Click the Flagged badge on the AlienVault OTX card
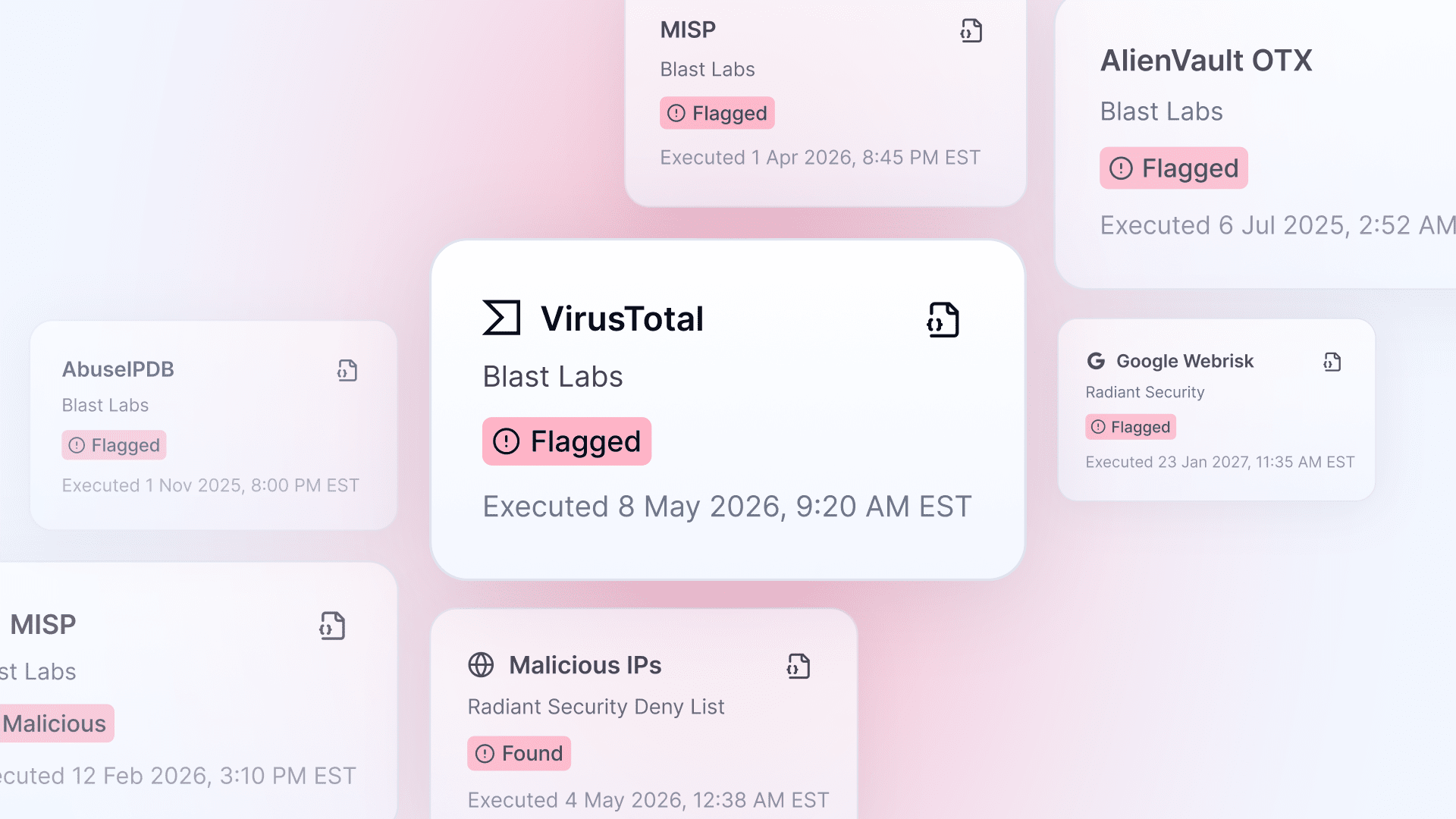Screen dimensions: 1456x819 [1173, 168]
